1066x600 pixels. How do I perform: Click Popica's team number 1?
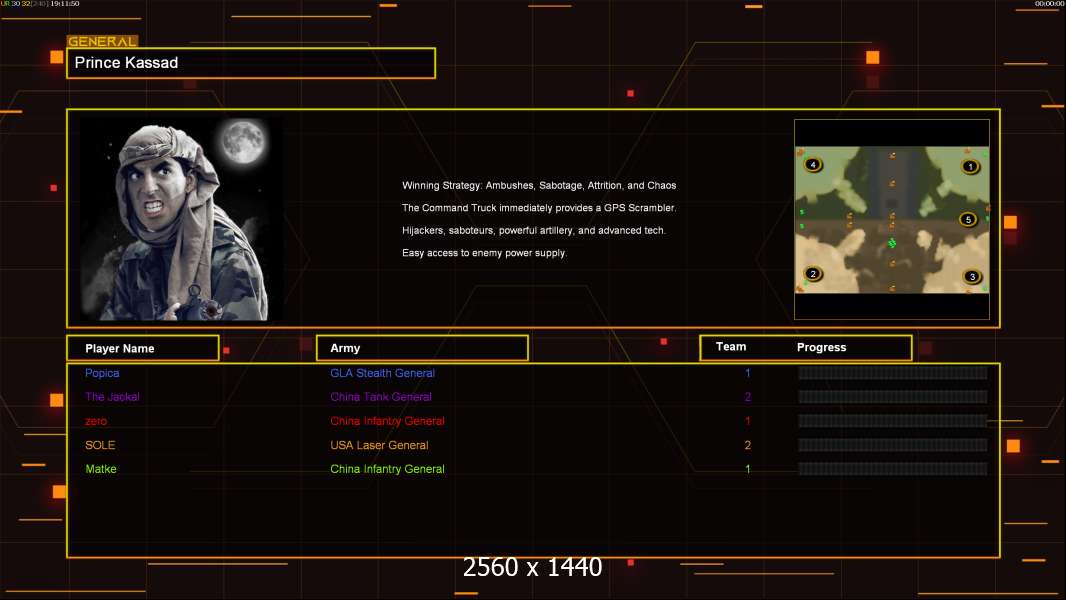pyautogui.click(x=748, y=373)
